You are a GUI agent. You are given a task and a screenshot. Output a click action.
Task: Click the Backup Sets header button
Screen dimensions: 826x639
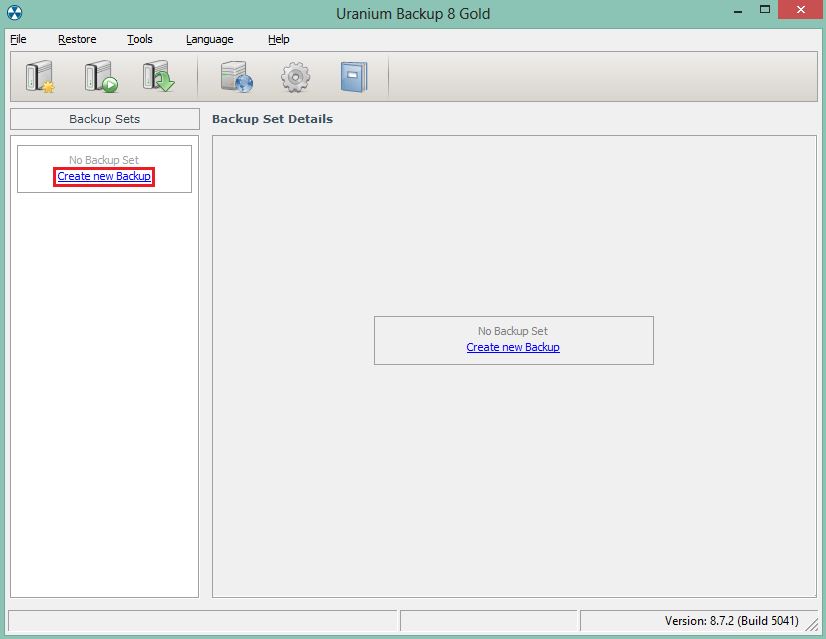click(105, 119)
